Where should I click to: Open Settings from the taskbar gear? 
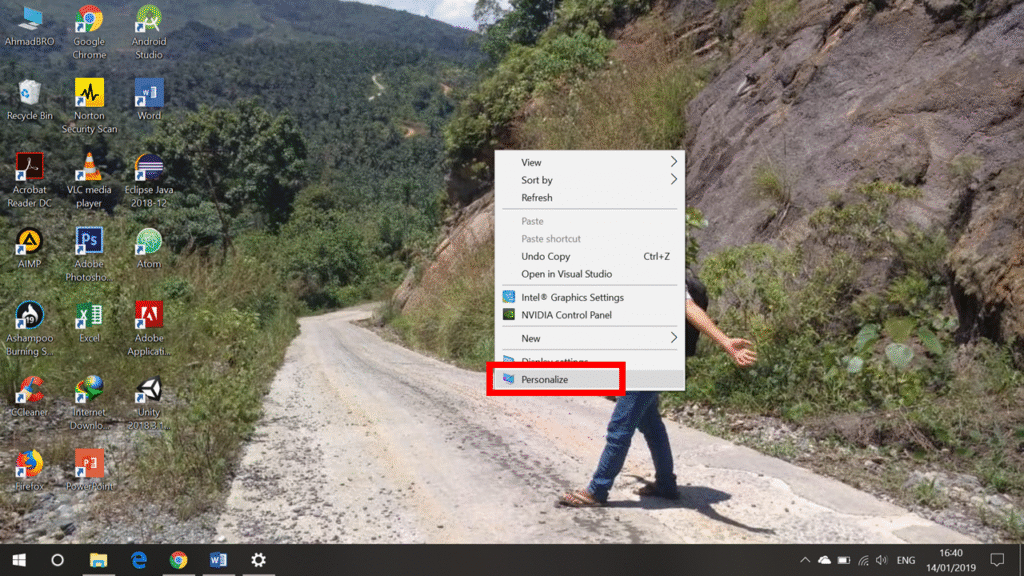click(x=258, y=560)
